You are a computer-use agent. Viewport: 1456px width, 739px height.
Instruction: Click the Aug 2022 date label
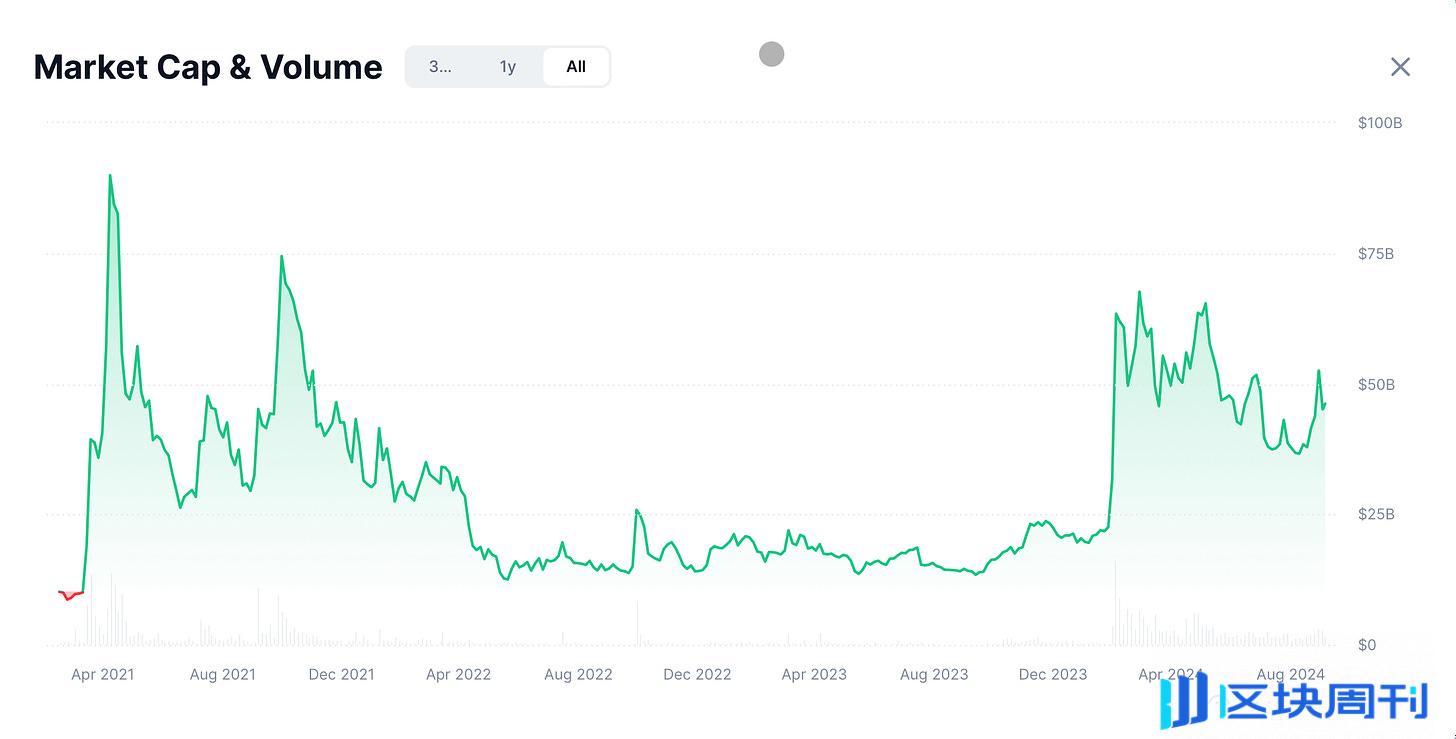coord(579,675)
